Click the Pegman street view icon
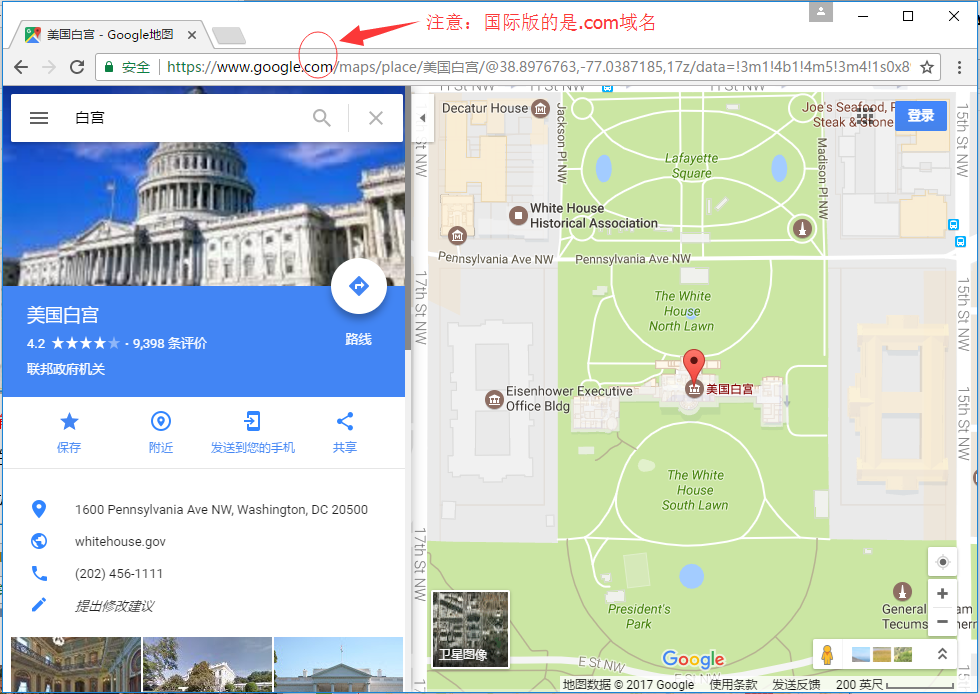980x694 pixels. point(827,654)
